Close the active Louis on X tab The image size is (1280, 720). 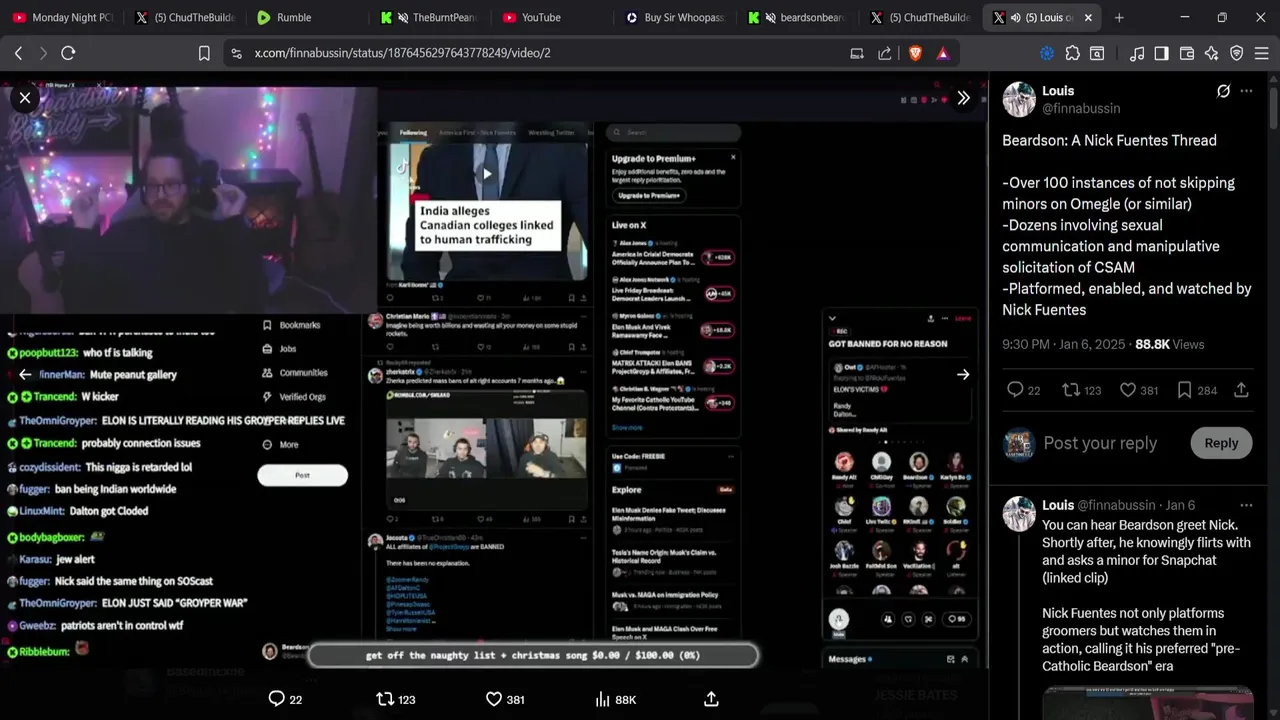tap(1088, 17)
